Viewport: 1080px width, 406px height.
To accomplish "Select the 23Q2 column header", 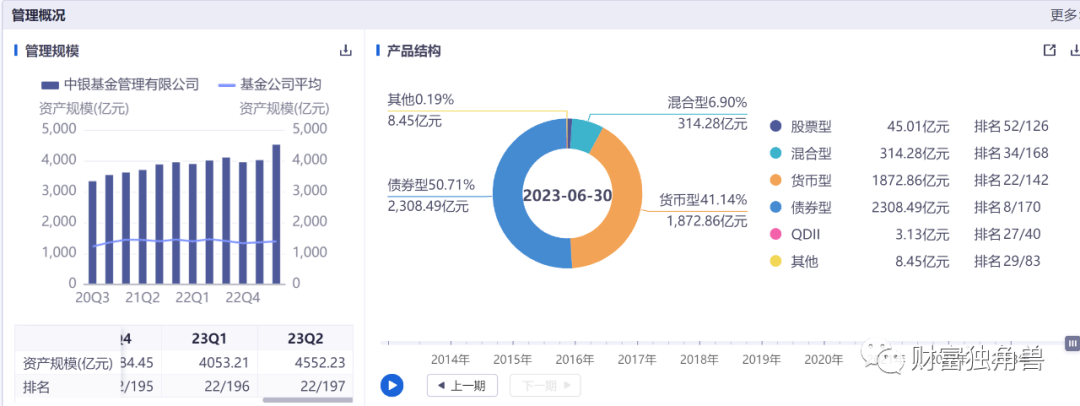I will (x=306, y=337).
